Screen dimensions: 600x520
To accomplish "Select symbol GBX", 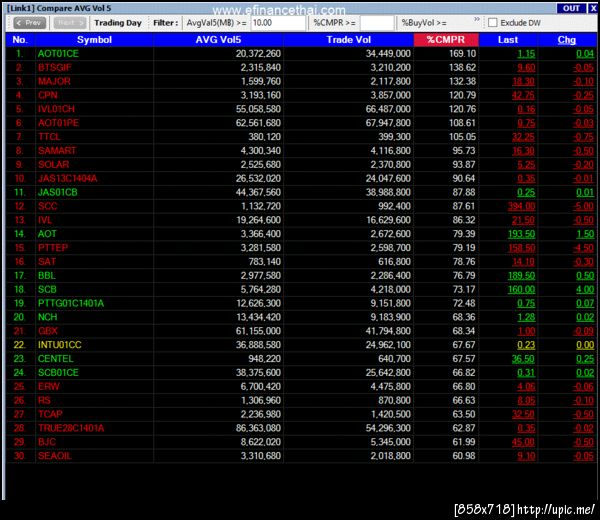I will (x=48, y=331).
